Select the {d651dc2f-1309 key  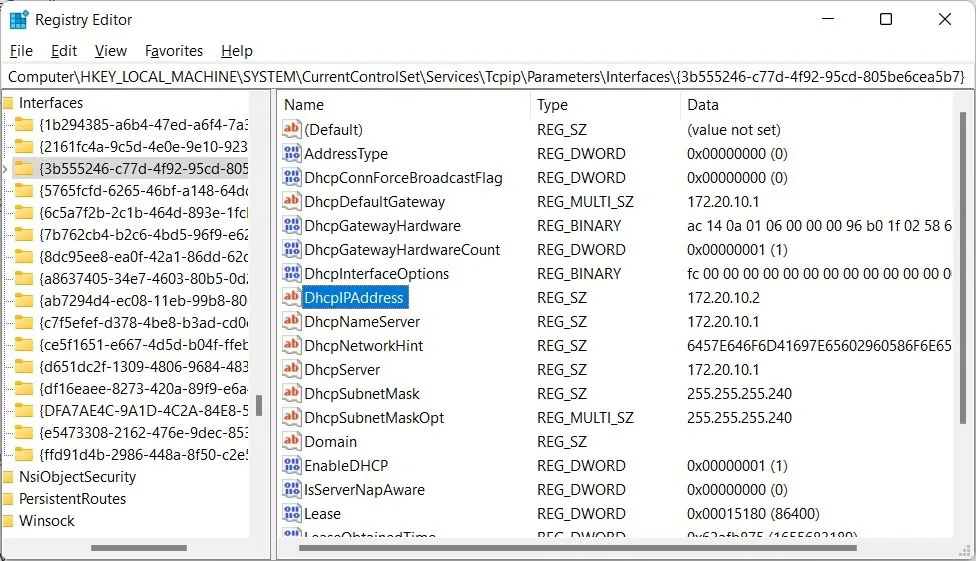pos(143,367)
